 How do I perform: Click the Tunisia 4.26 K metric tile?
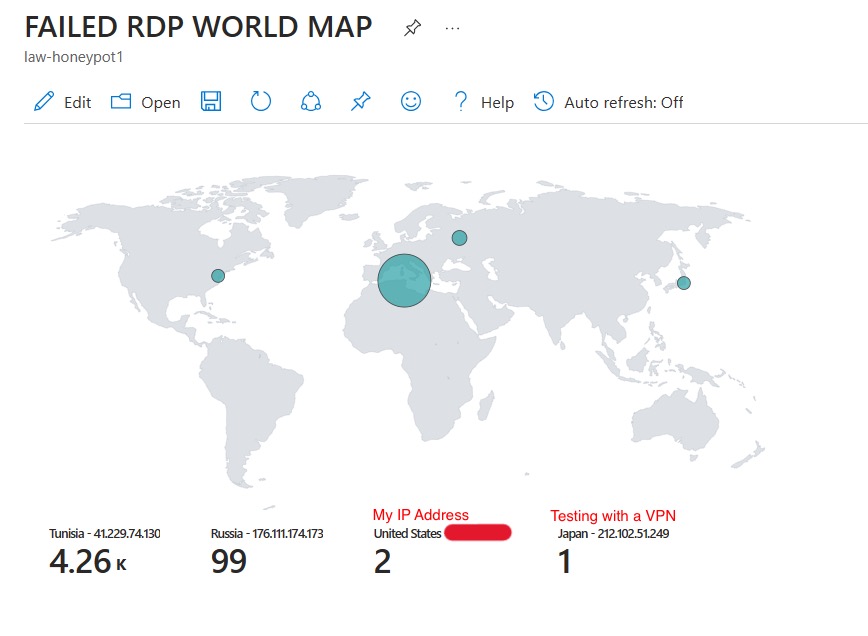coord(105,552)
